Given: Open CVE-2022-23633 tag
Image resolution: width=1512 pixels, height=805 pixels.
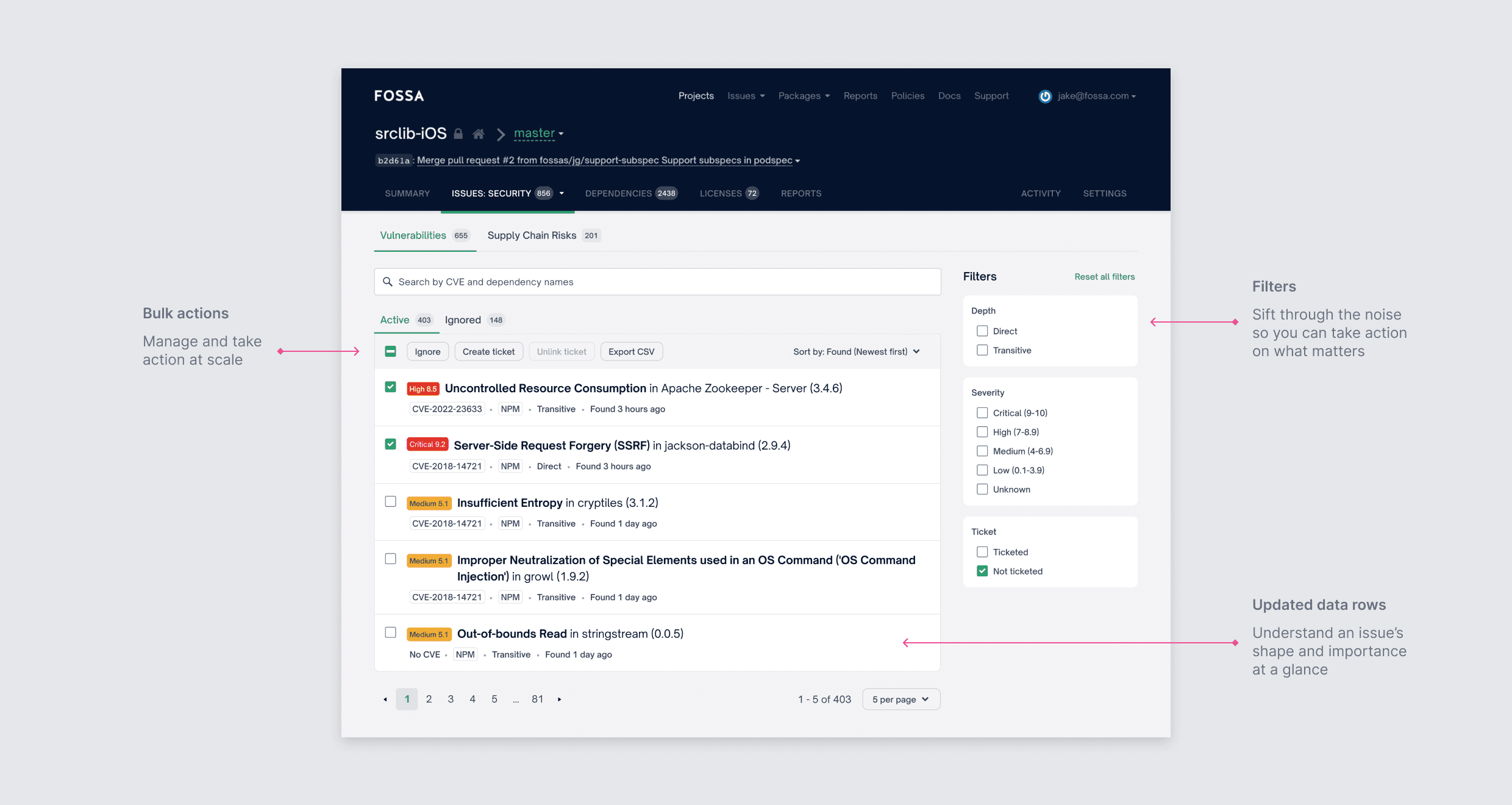Looking at the screenshot, I should (447, 409).
